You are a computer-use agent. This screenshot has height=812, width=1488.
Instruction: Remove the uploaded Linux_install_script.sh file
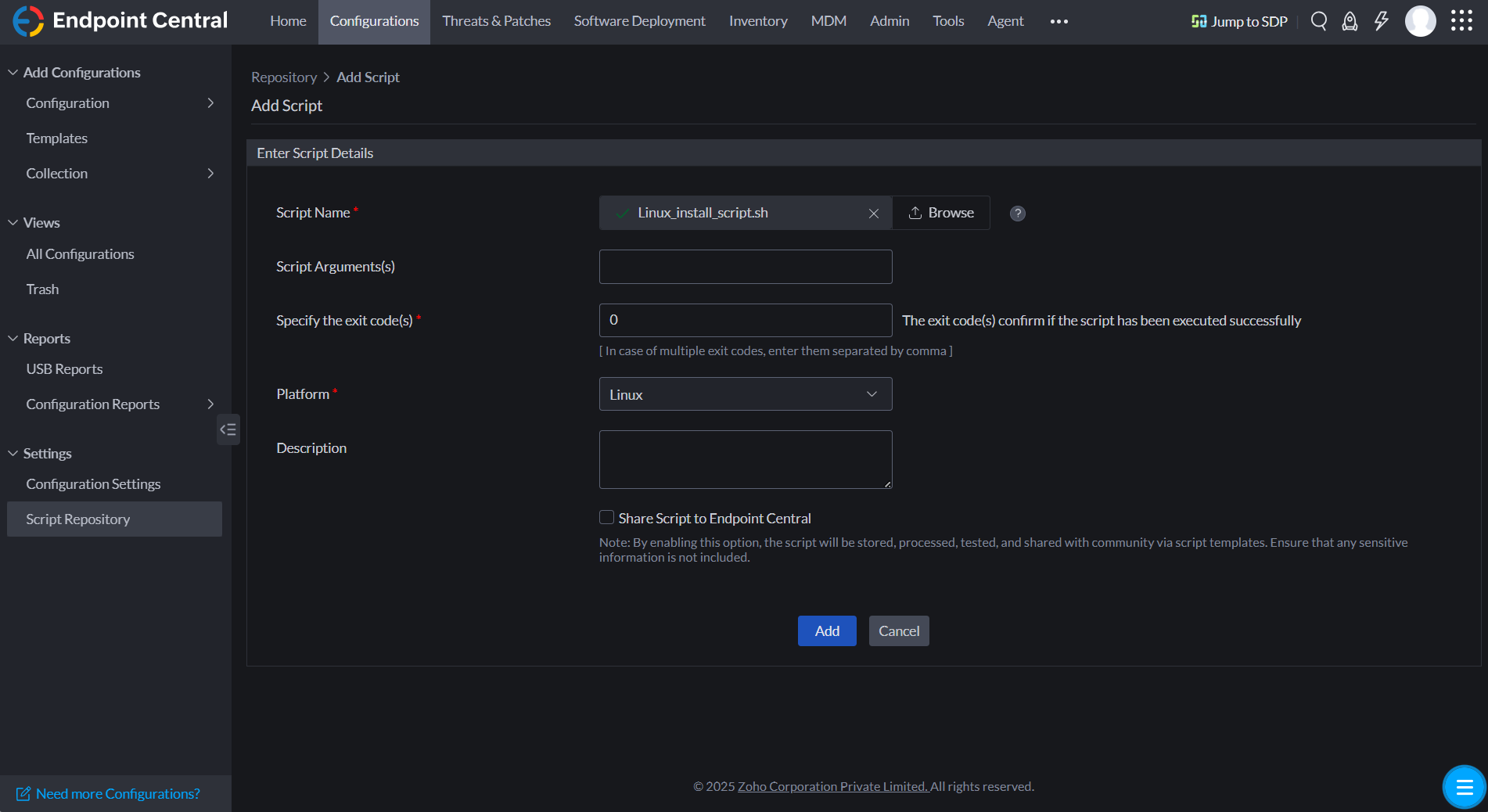point(874,214)
